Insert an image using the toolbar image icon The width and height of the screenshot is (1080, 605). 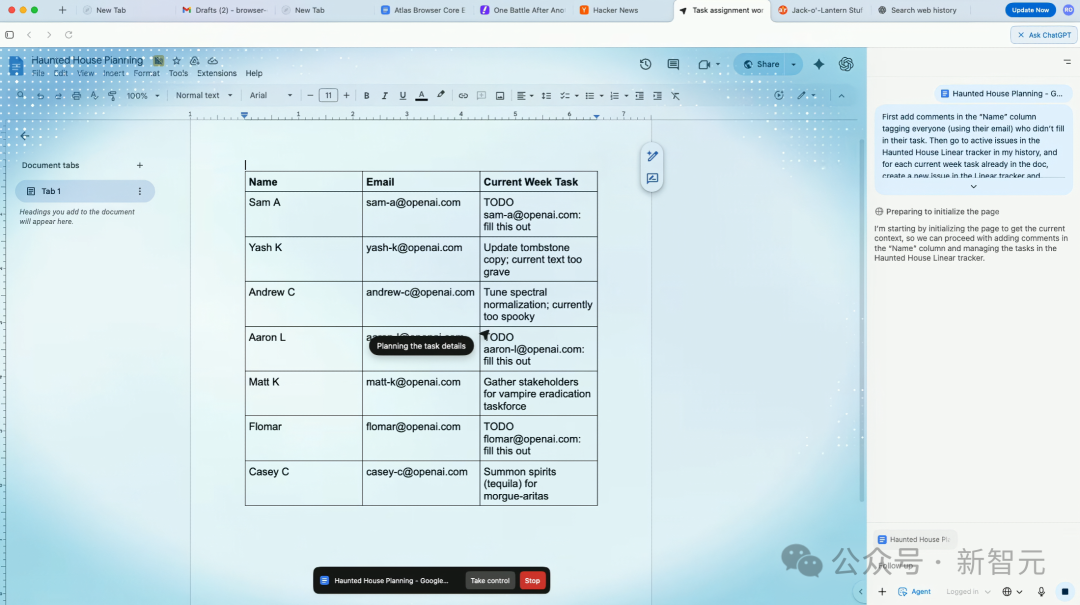(500, 95)
